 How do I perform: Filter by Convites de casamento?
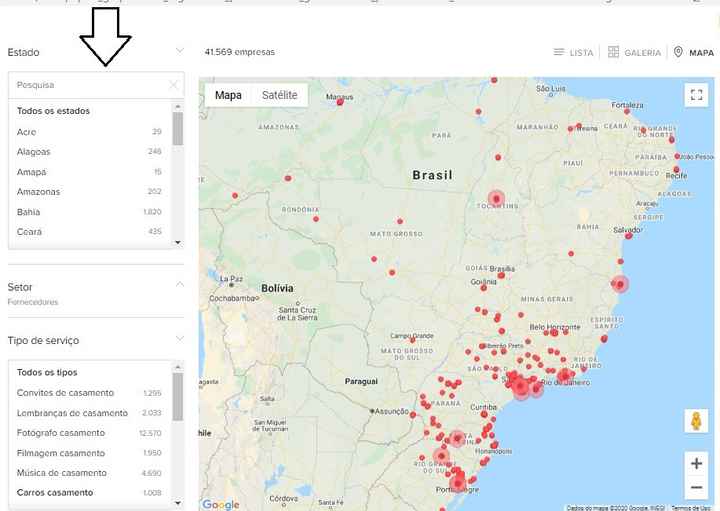pyautogui.click(x=89, y=393)
